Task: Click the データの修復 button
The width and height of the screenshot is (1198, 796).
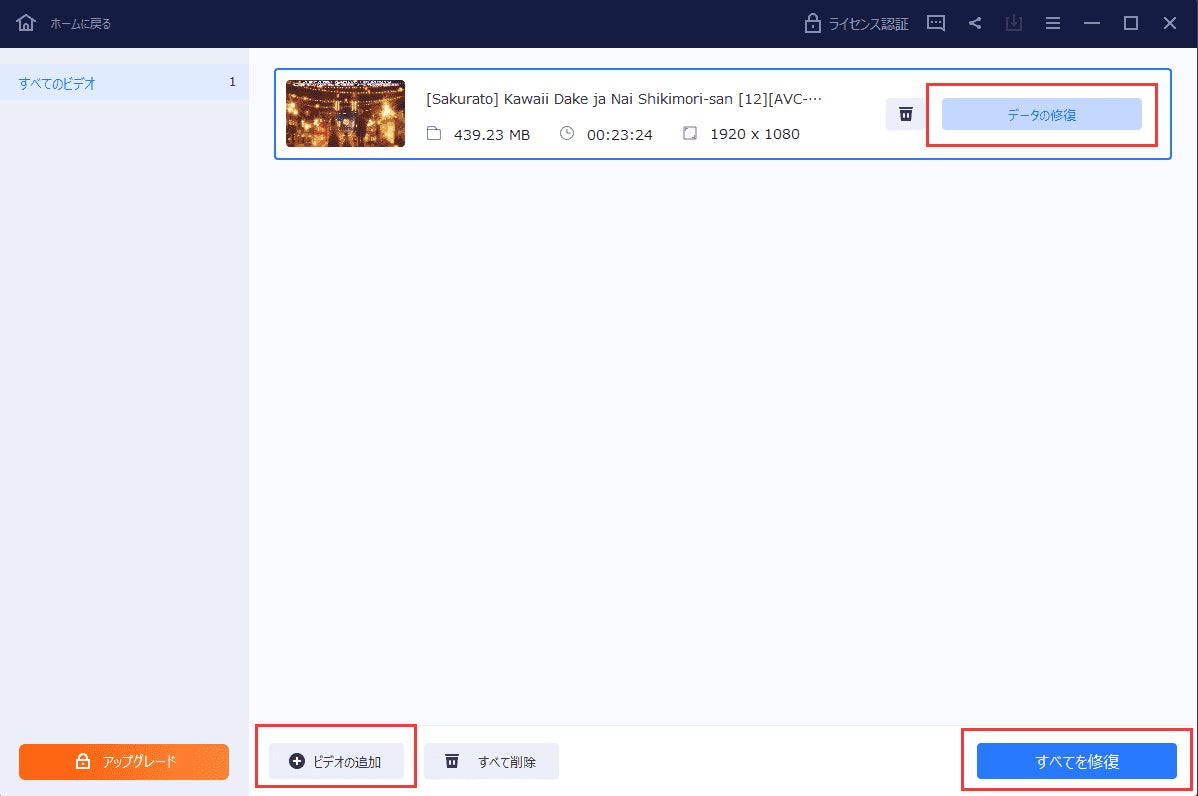Action: click(1041, 115)
